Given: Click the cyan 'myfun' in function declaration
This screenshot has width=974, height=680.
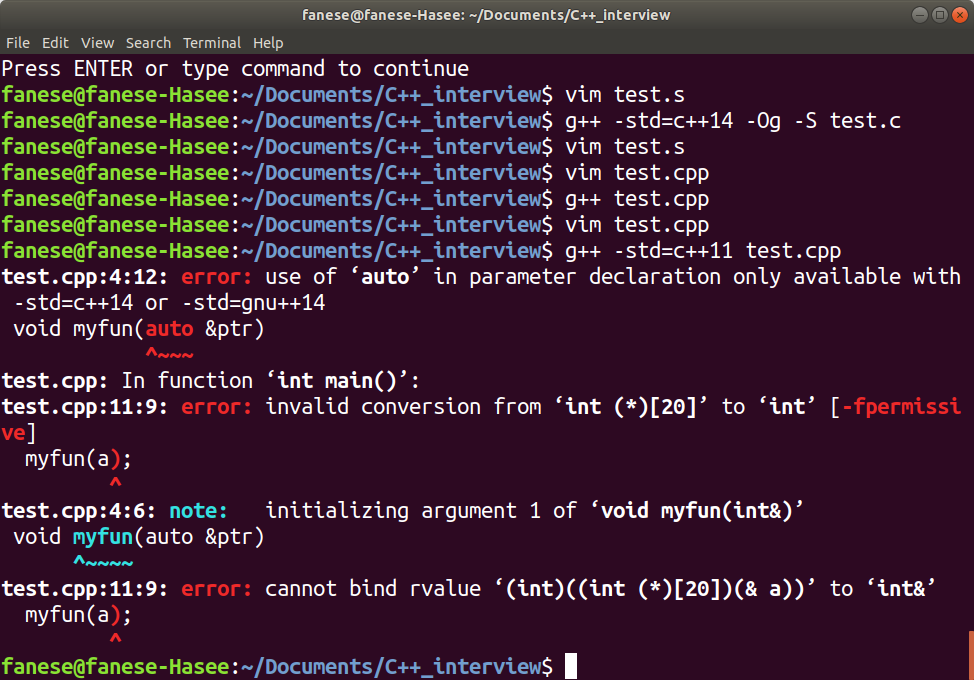Looking at the screenshot, I should point(103,537).
